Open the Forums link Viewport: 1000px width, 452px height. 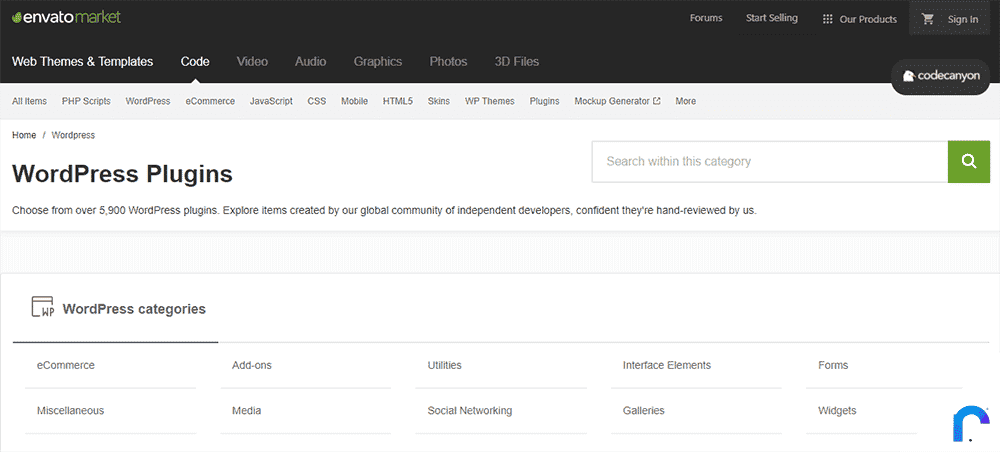tap(706, 18)
